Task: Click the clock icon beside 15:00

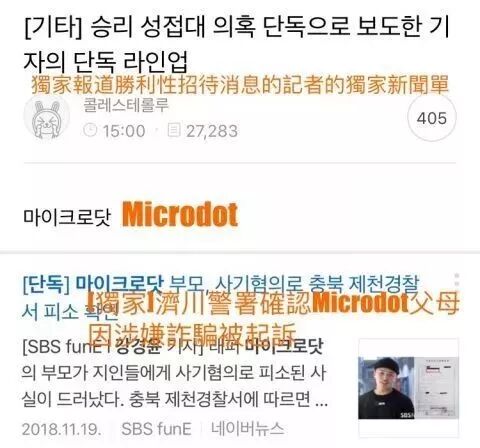Action: pyautogui.click(x=90, y=130)
